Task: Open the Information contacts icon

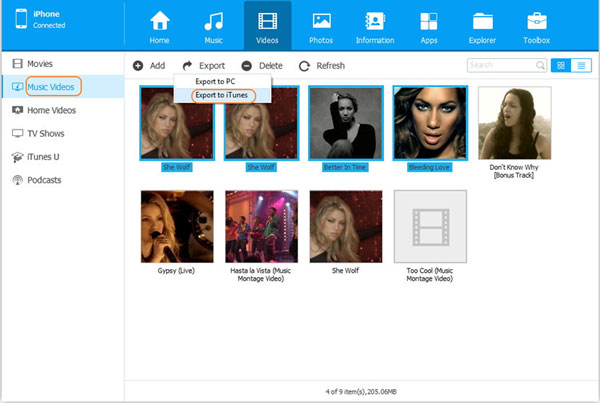Action: [375, 21]
